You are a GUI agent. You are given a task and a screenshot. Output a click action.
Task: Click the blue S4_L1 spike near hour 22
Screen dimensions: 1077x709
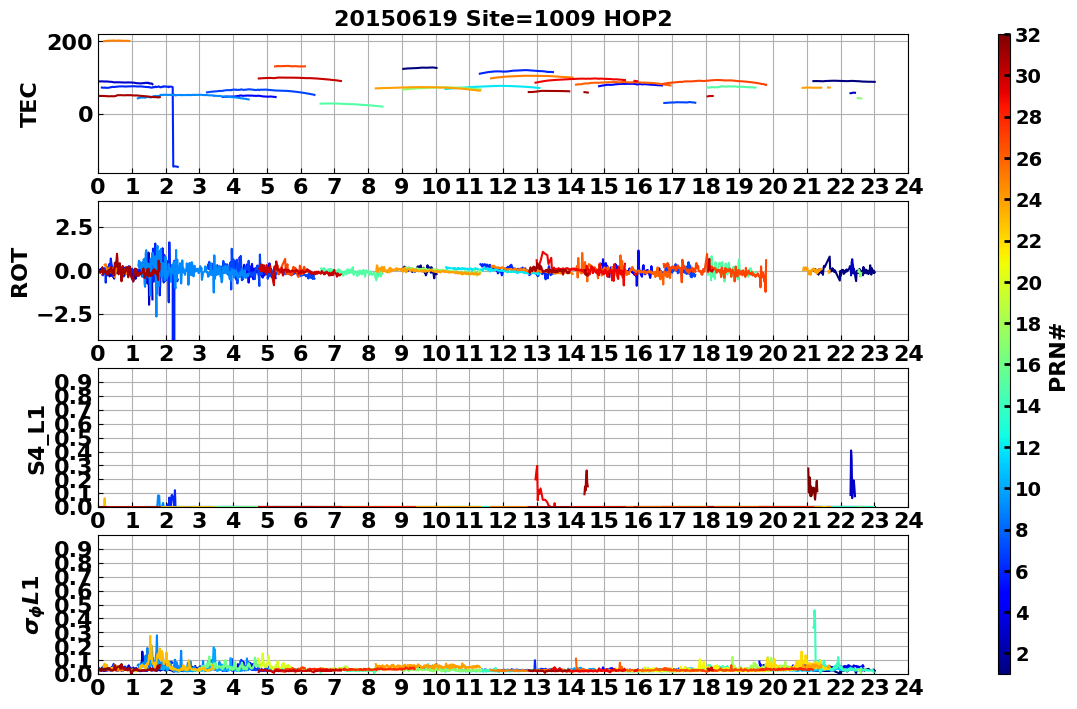pyautogui.click(x=852, y=474)
